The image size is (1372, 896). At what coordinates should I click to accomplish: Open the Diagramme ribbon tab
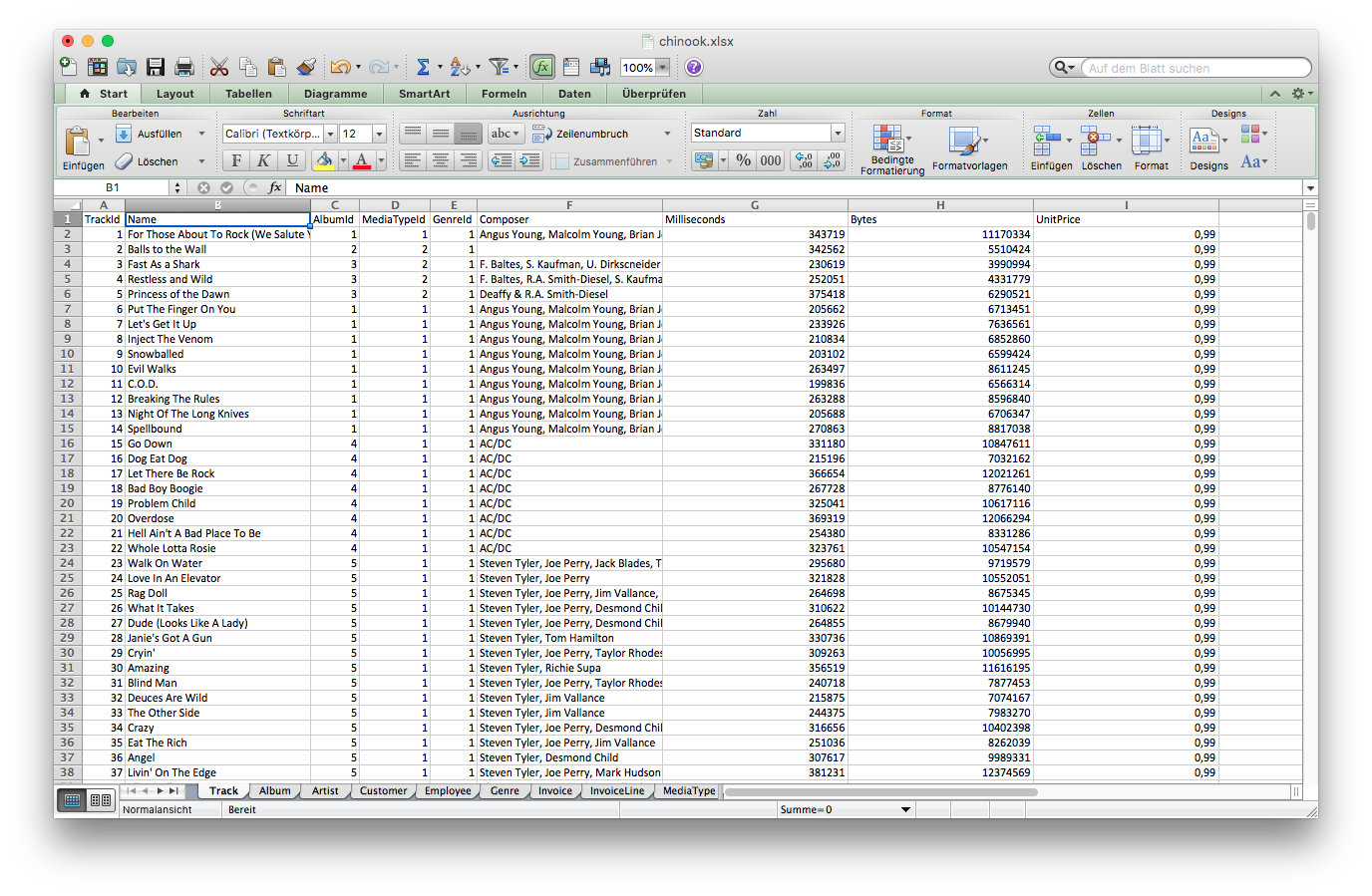(335, 93)
